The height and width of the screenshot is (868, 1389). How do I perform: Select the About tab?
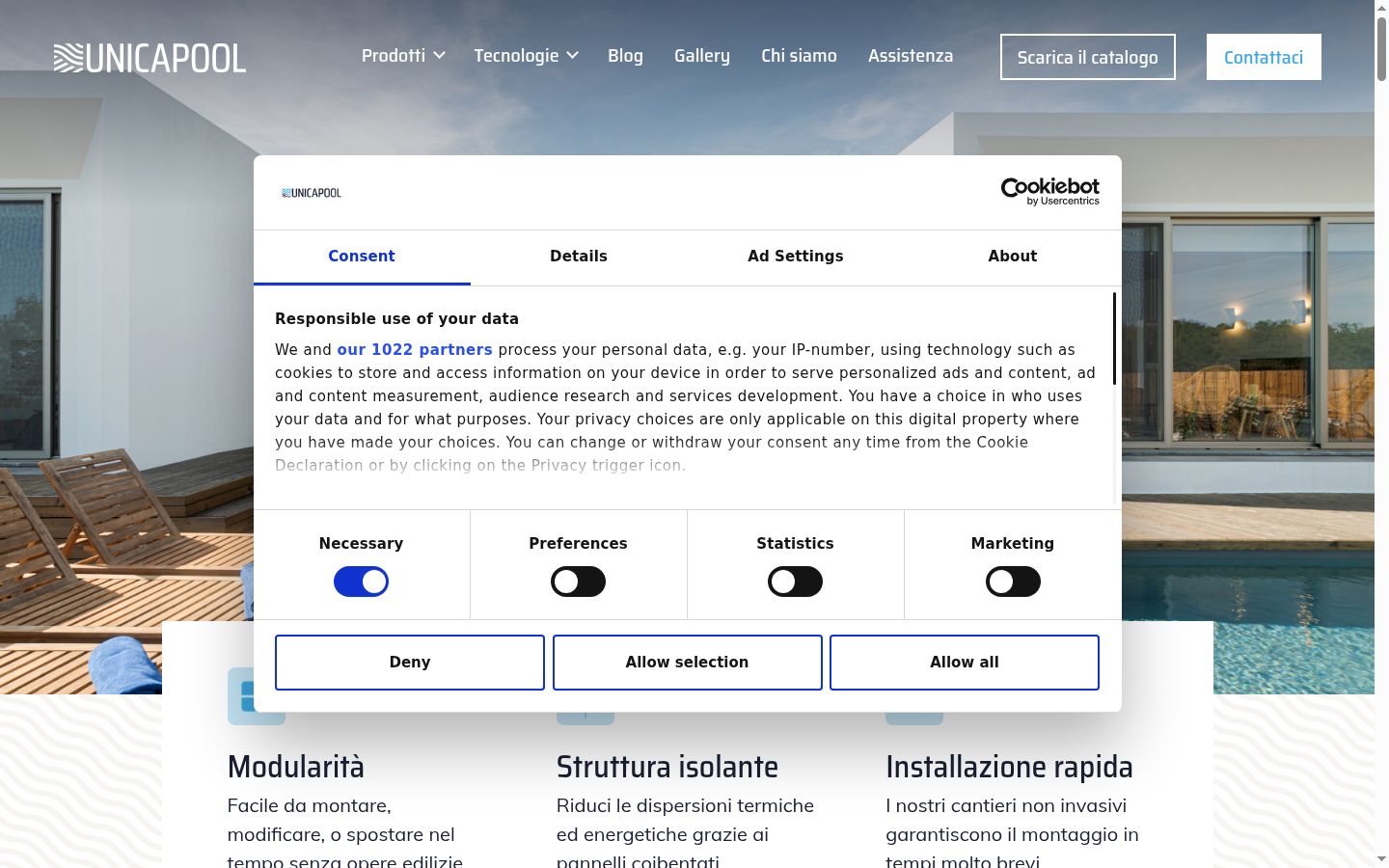point(1013,257)
